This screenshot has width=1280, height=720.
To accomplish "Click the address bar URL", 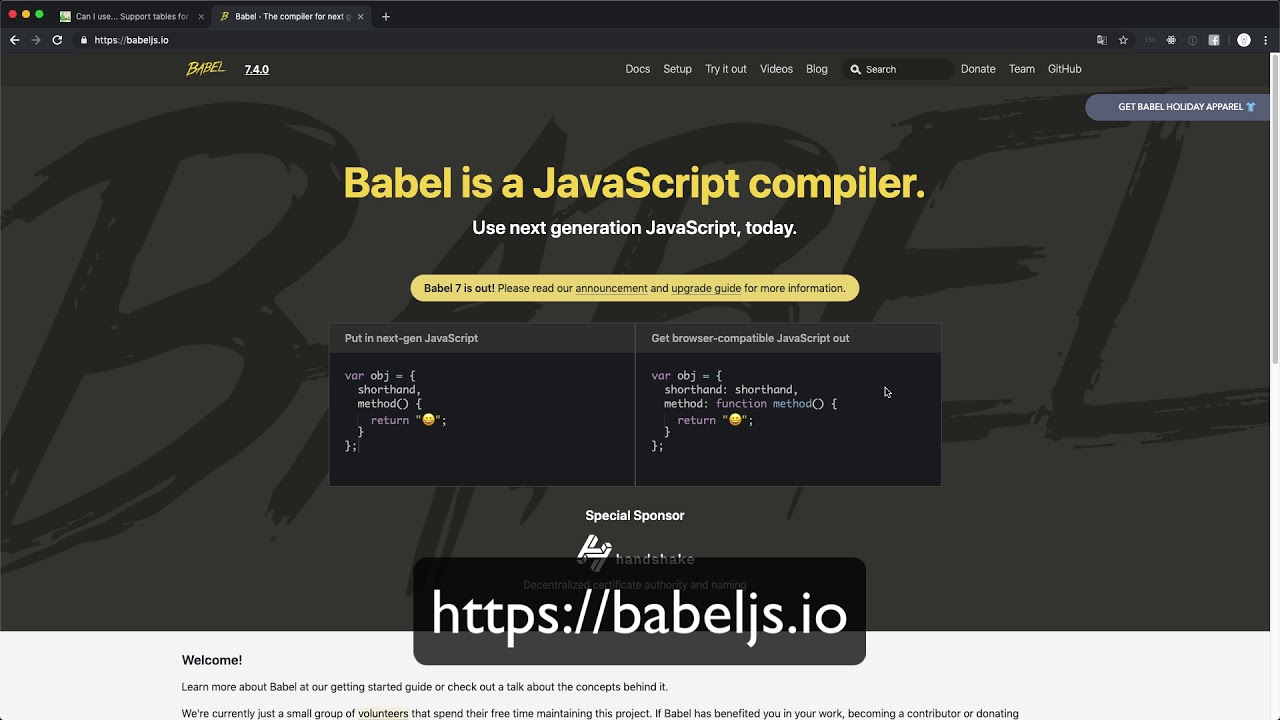I will (131, 40).
